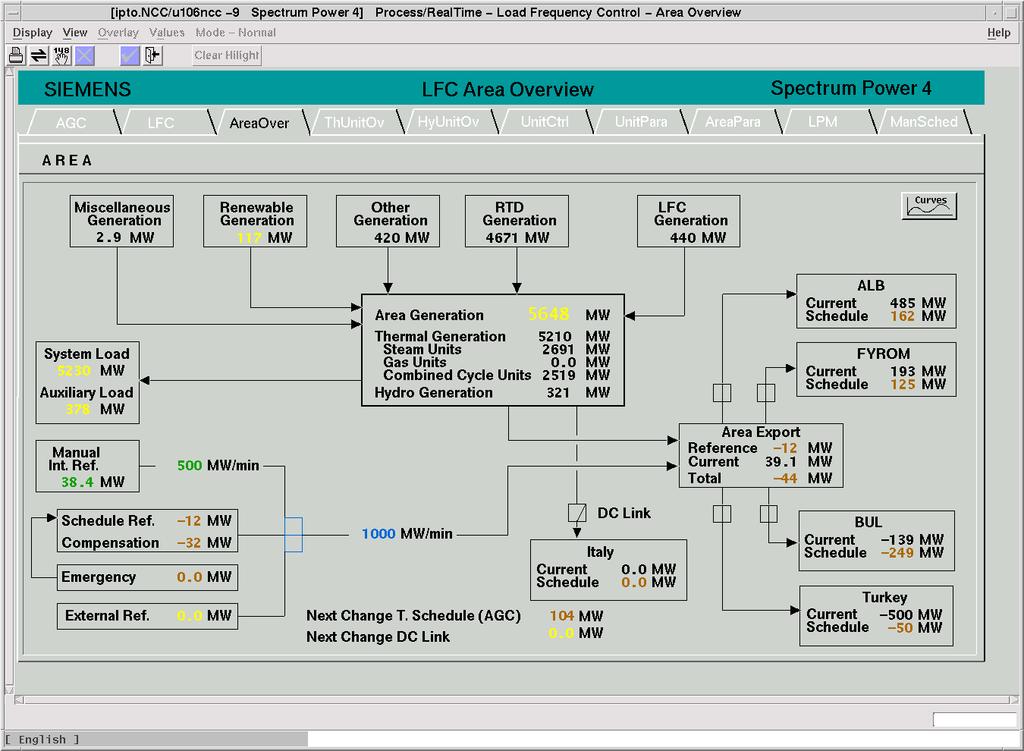The width and height of the screenshot is (1024, 751).
Task: Click the Mode – Normal menu item
Action: (x=236, y=33)
